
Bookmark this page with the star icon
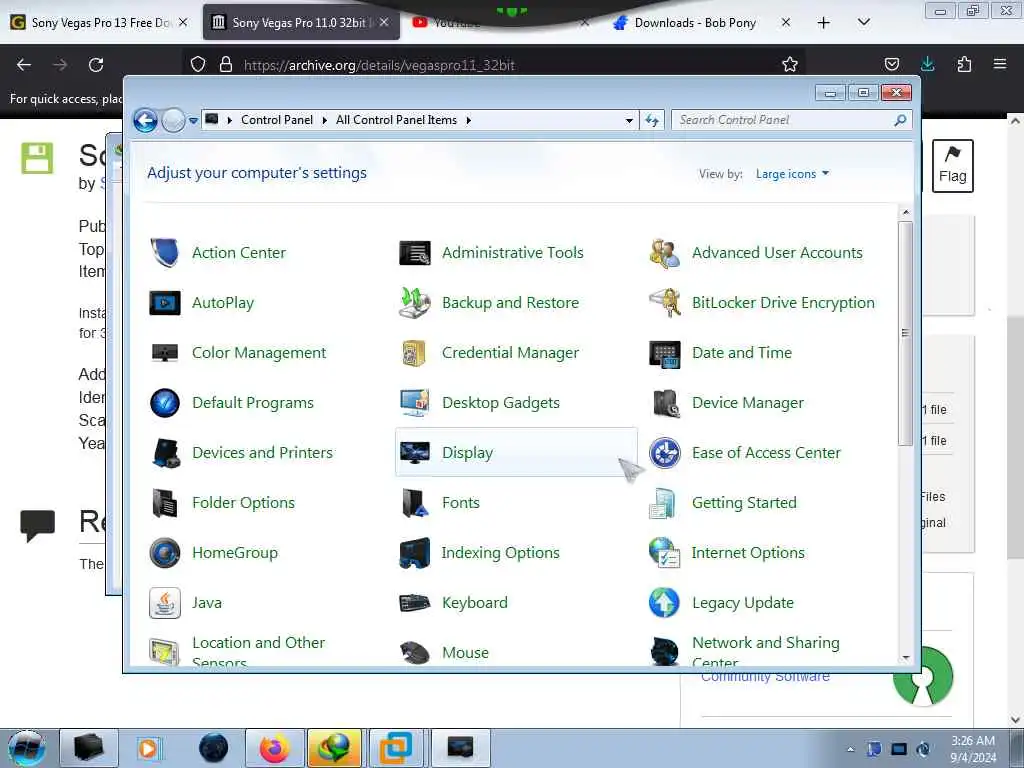(x=790, y=65)
